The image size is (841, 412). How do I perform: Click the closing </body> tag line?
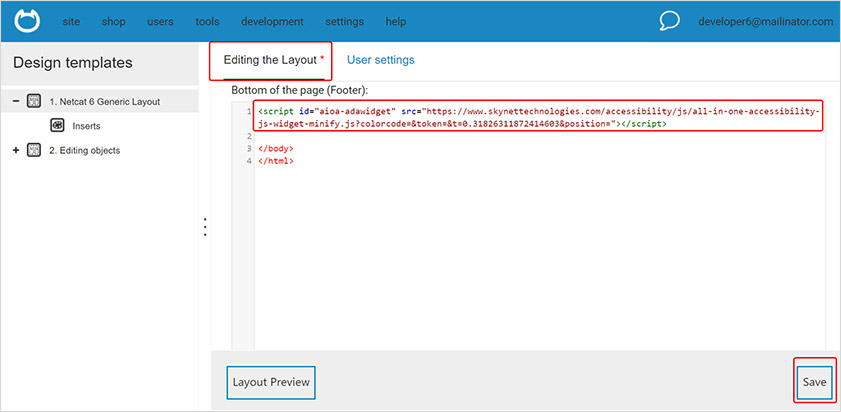(x=276, y=149)
